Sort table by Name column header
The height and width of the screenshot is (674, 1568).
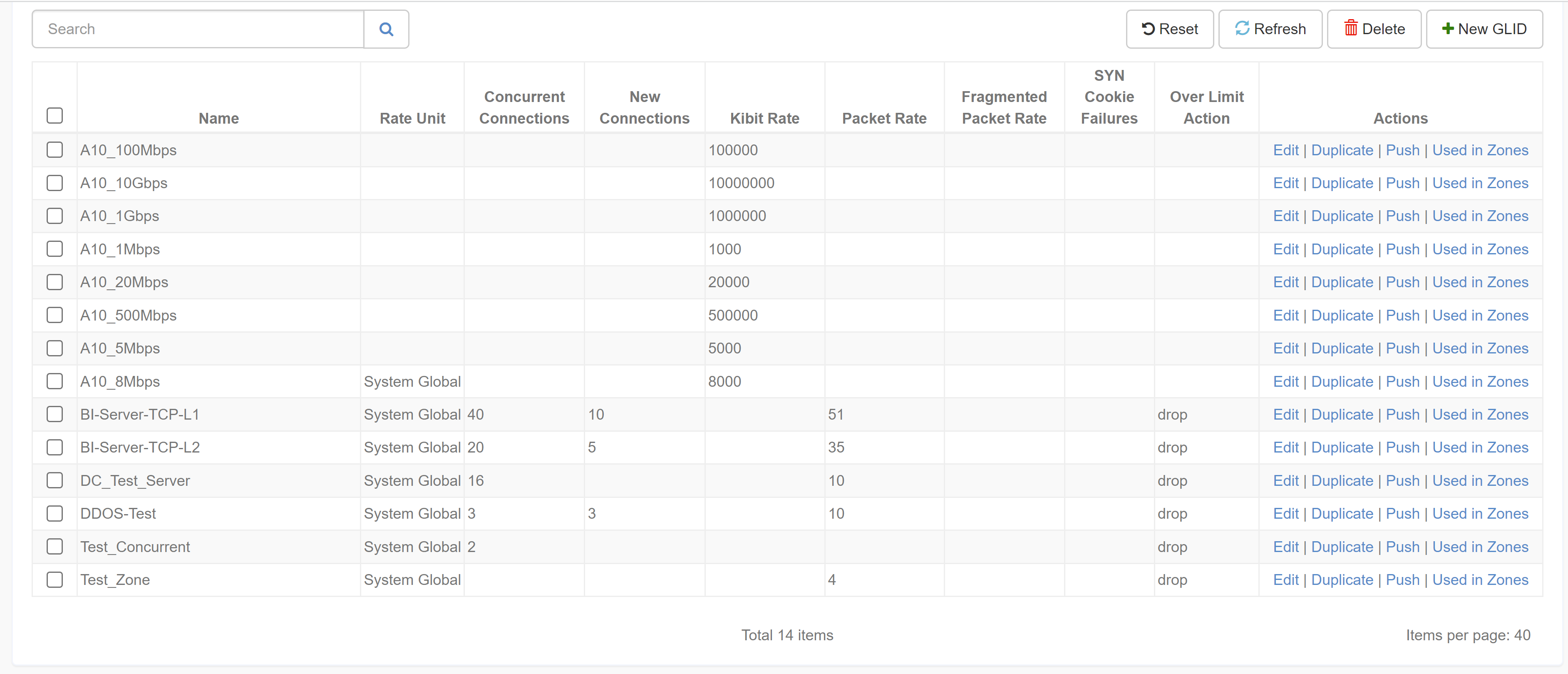click(218, 118)
